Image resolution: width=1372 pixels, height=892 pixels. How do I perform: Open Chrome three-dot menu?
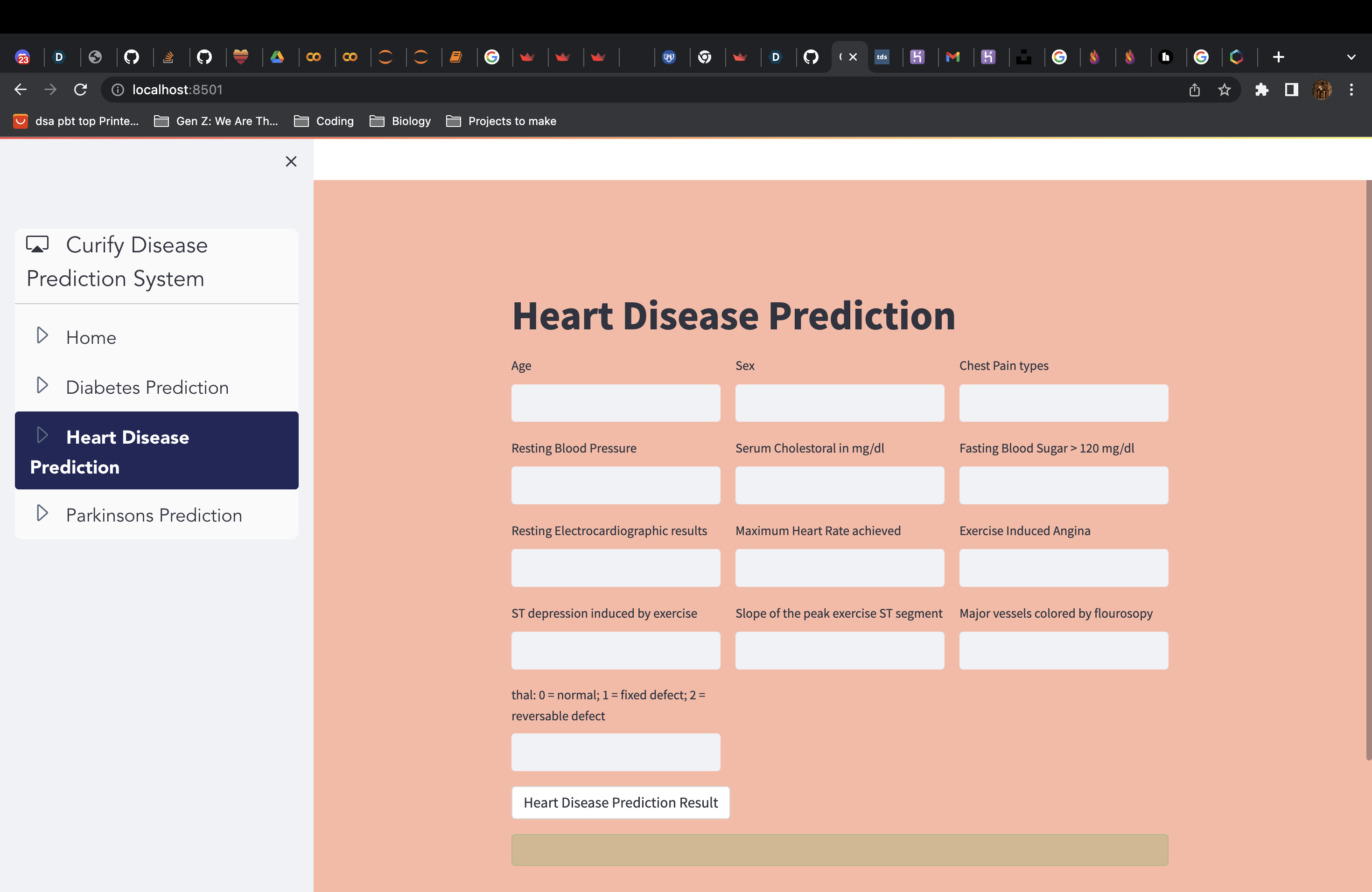[x=1351, y=89]
